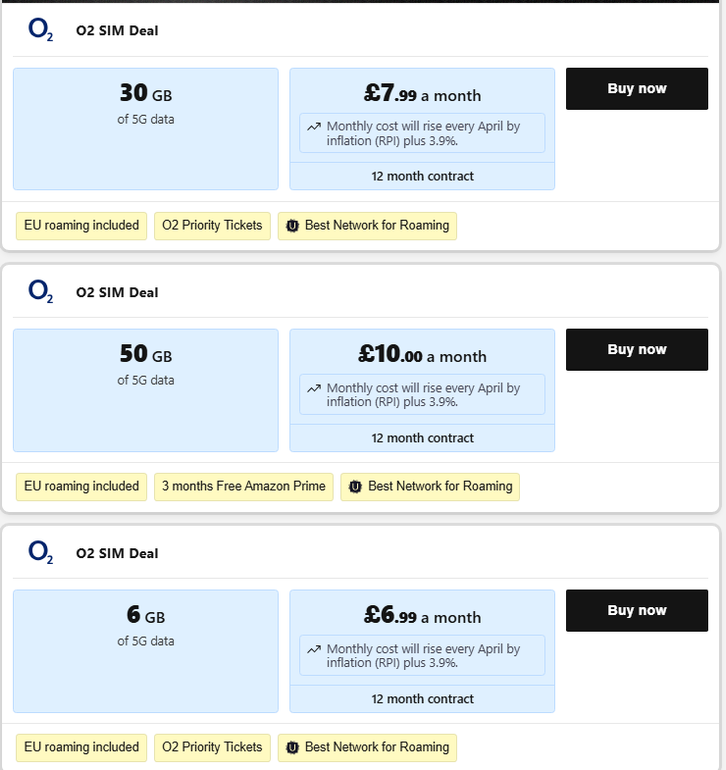The width and height of the screenshot is (726, 770).
Task: Select the 50 GB of 5G data panel
Action: (x=145, y=389)
